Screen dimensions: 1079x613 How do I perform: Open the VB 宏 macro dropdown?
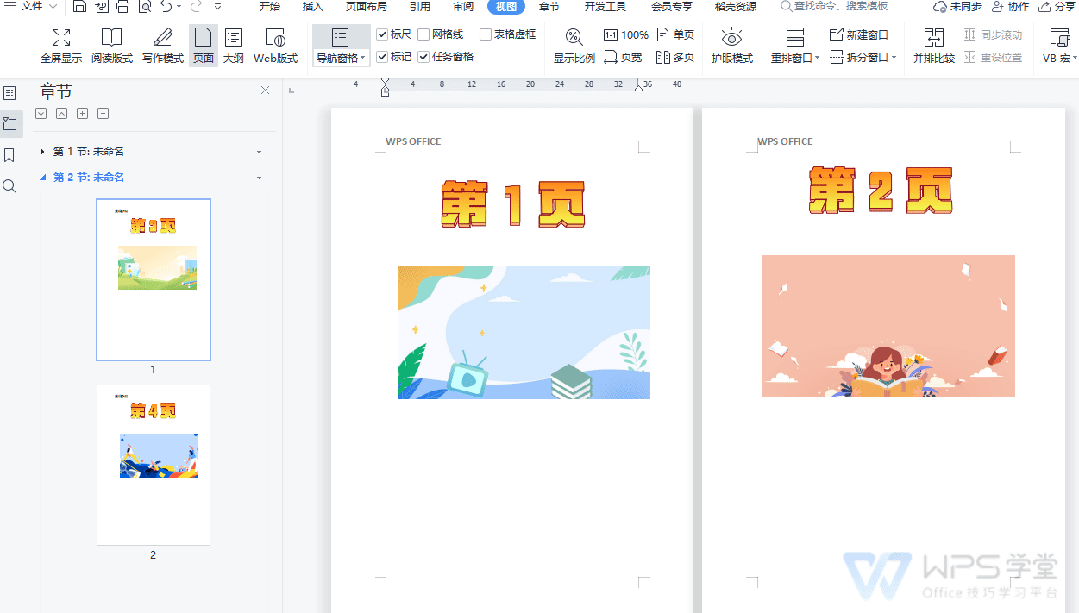point(1059,58)
